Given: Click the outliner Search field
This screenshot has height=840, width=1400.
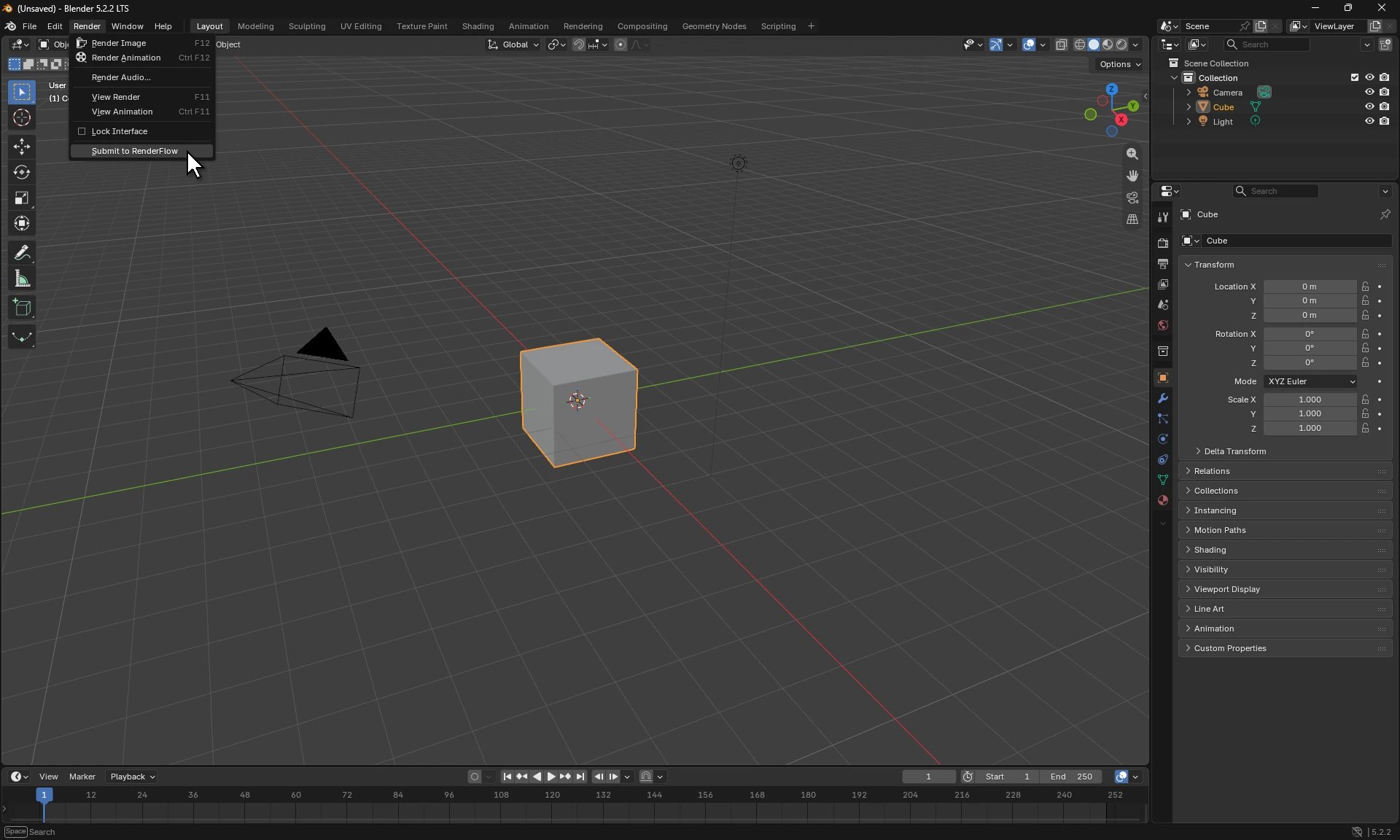Looking at the screenshot, I should 1268,44.
